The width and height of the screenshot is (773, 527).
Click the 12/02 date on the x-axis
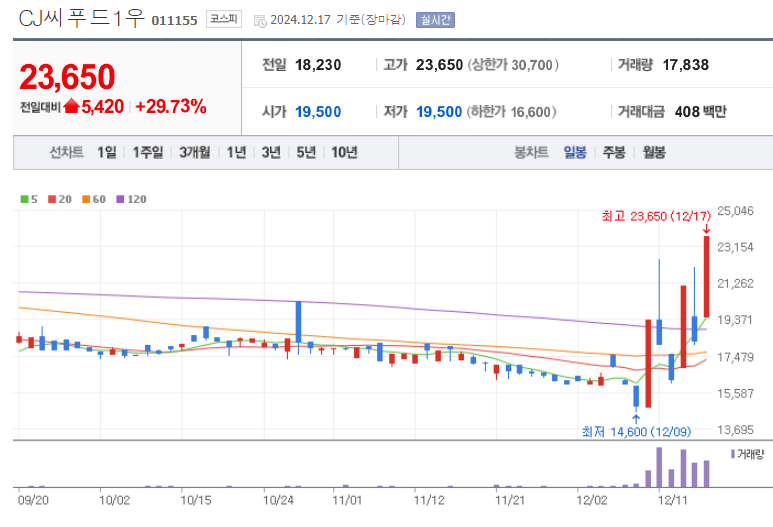(x=592, y=500)
